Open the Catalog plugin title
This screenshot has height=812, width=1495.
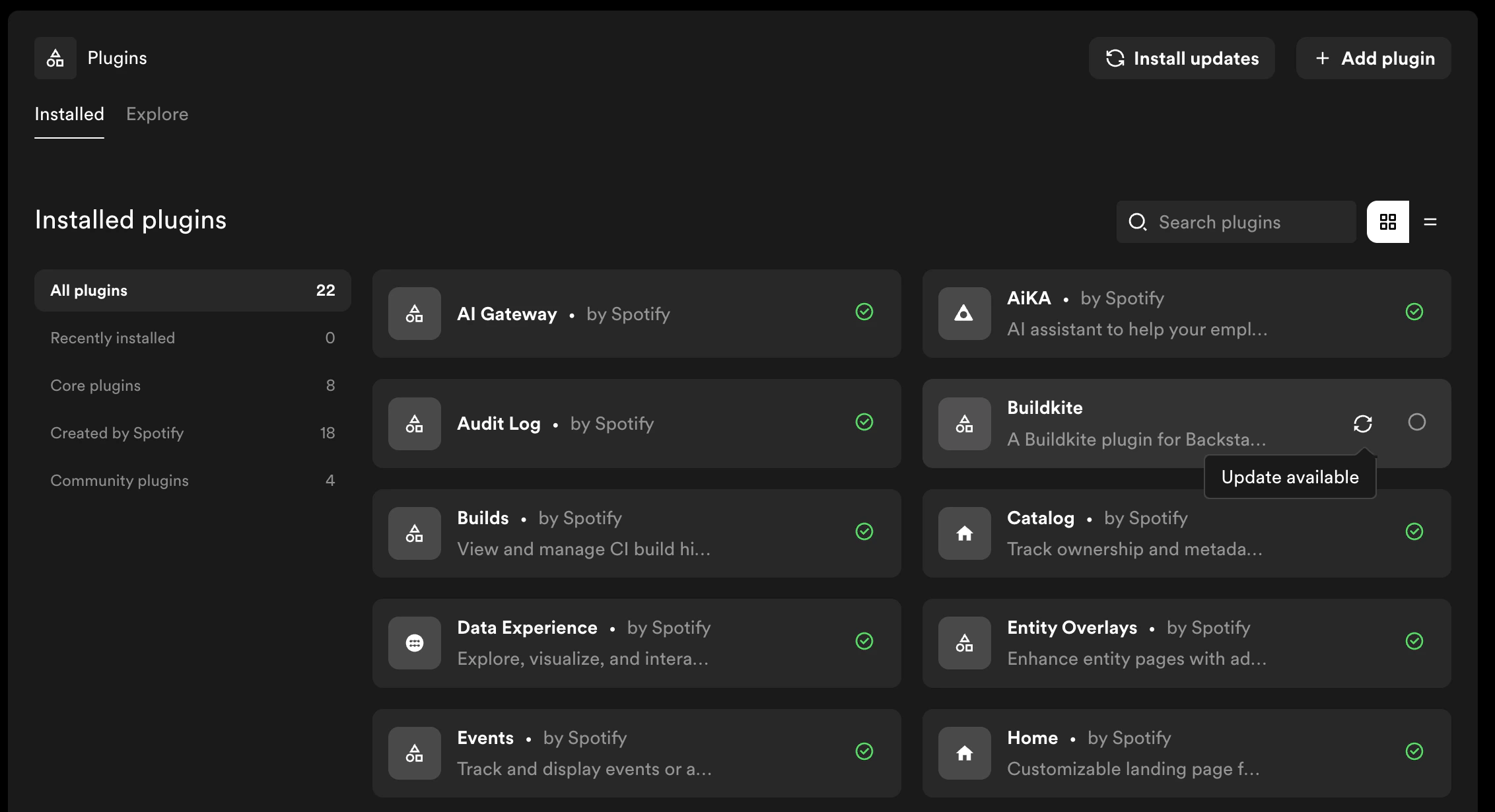click(x=1041, y=518)
